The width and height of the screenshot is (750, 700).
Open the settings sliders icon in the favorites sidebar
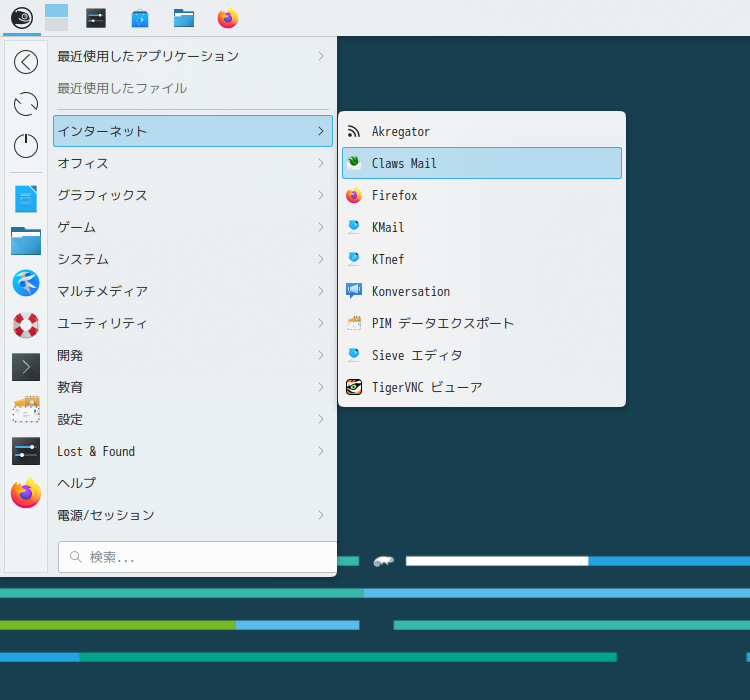coord(26,451)
